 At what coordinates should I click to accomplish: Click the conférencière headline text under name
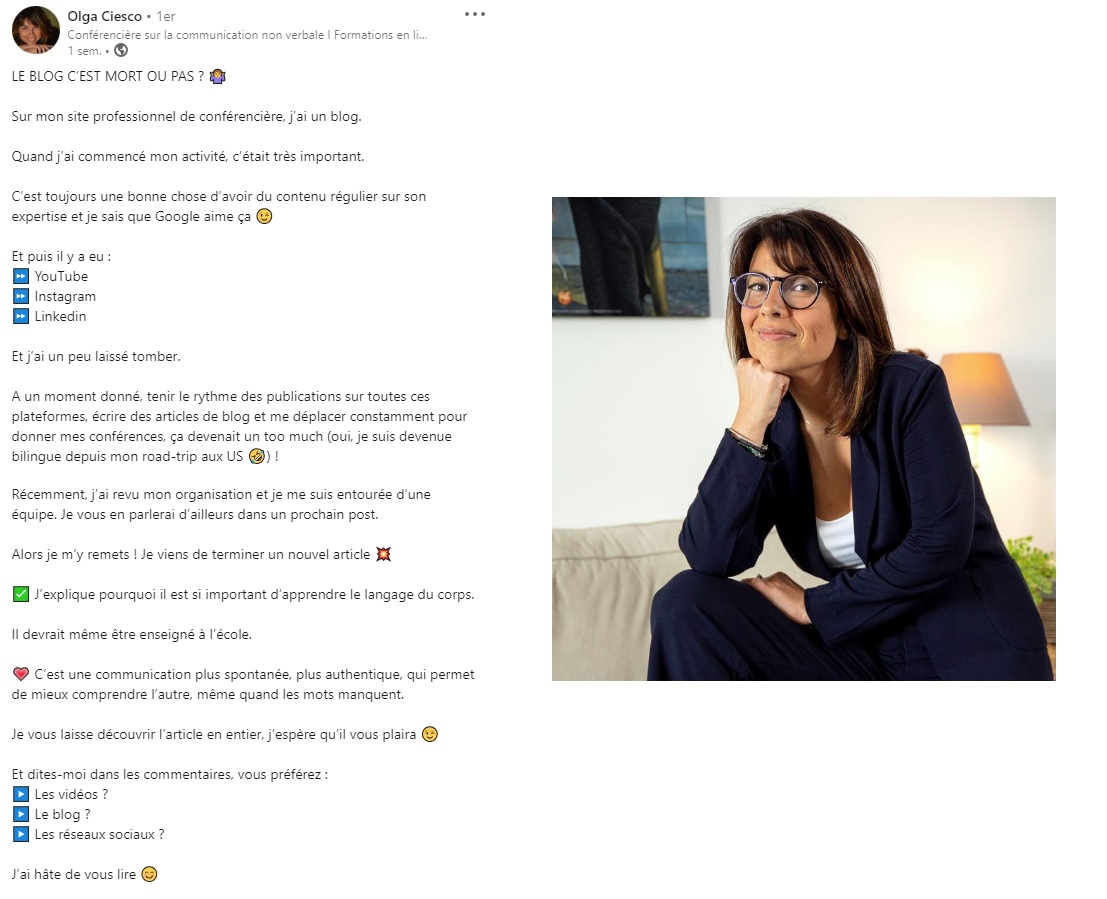pos(247,35)
